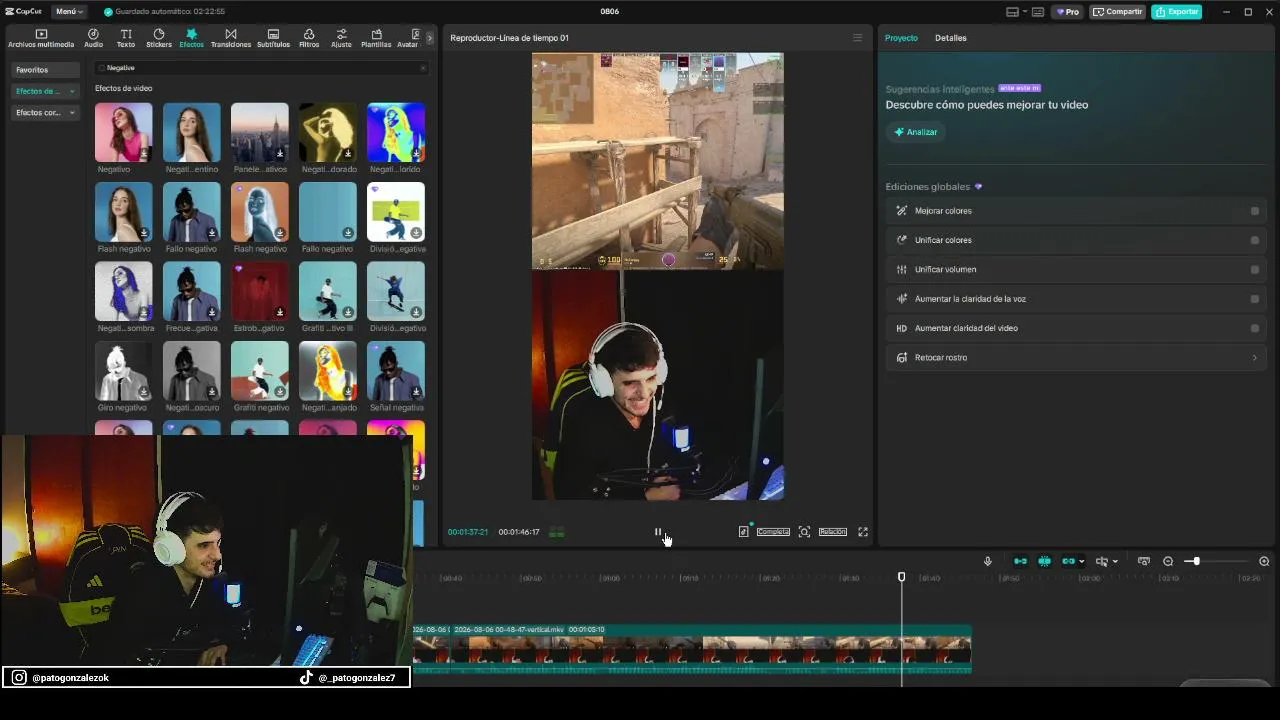Image resolution: width=1280 pixels, height=720 pixels.
Task: Open the Avatar panel
Action: coord(408,38)
